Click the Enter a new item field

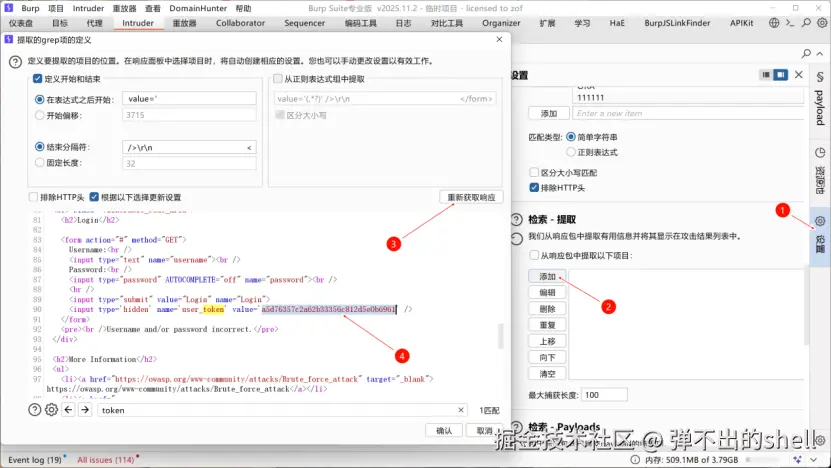pyautogui.click(x=688, y=113)
